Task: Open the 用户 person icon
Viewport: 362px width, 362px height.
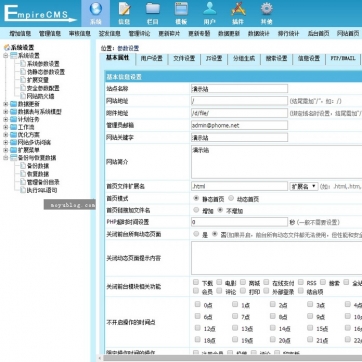Action: click(210, 9)
